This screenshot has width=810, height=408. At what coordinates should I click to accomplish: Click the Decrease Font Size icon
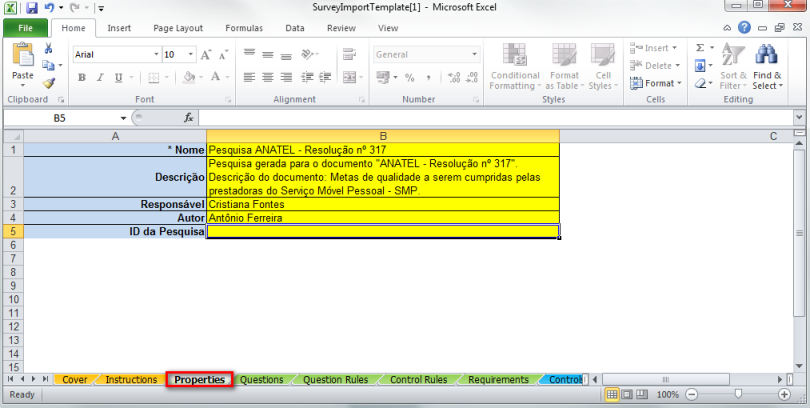[x=223, y=55]
